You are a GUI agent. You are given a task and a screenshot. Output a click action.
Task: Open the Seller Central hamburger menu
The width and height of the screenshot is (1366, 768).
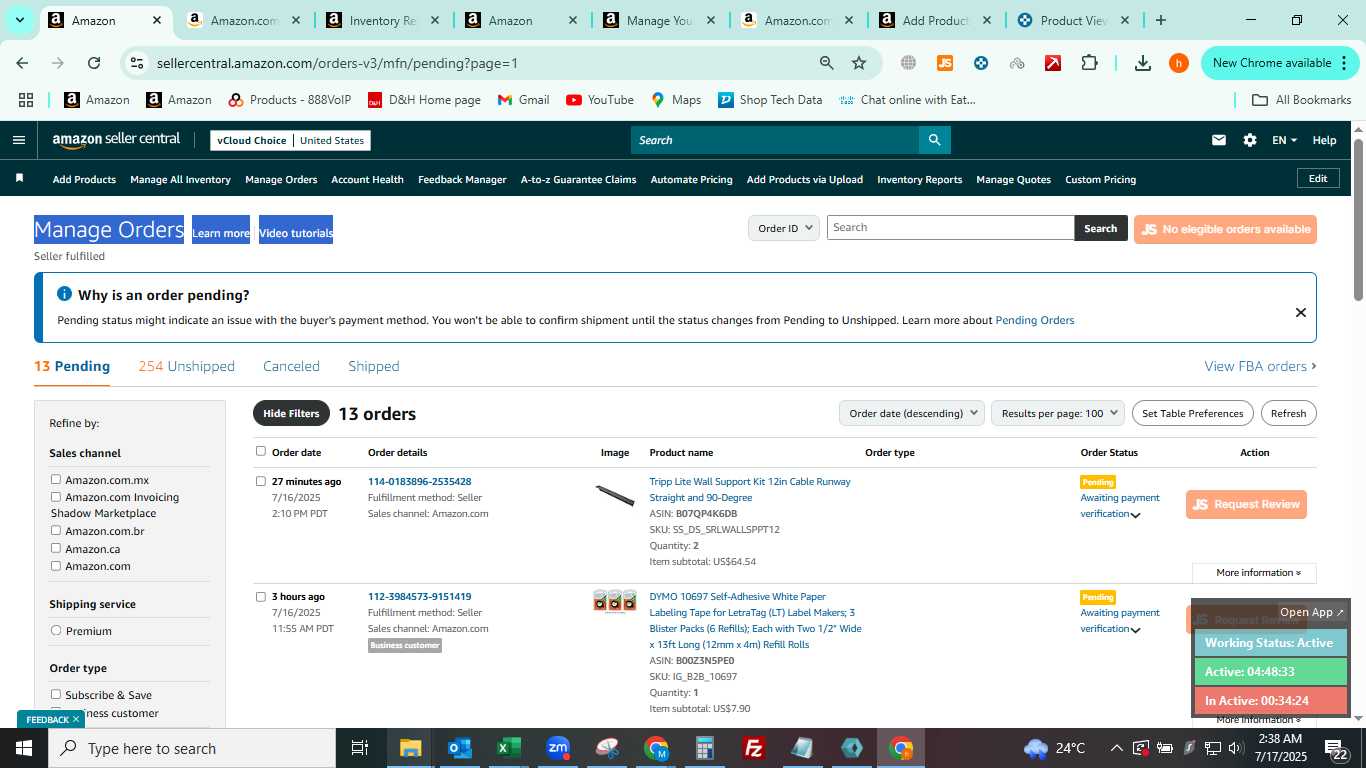(x=18, y=140)
